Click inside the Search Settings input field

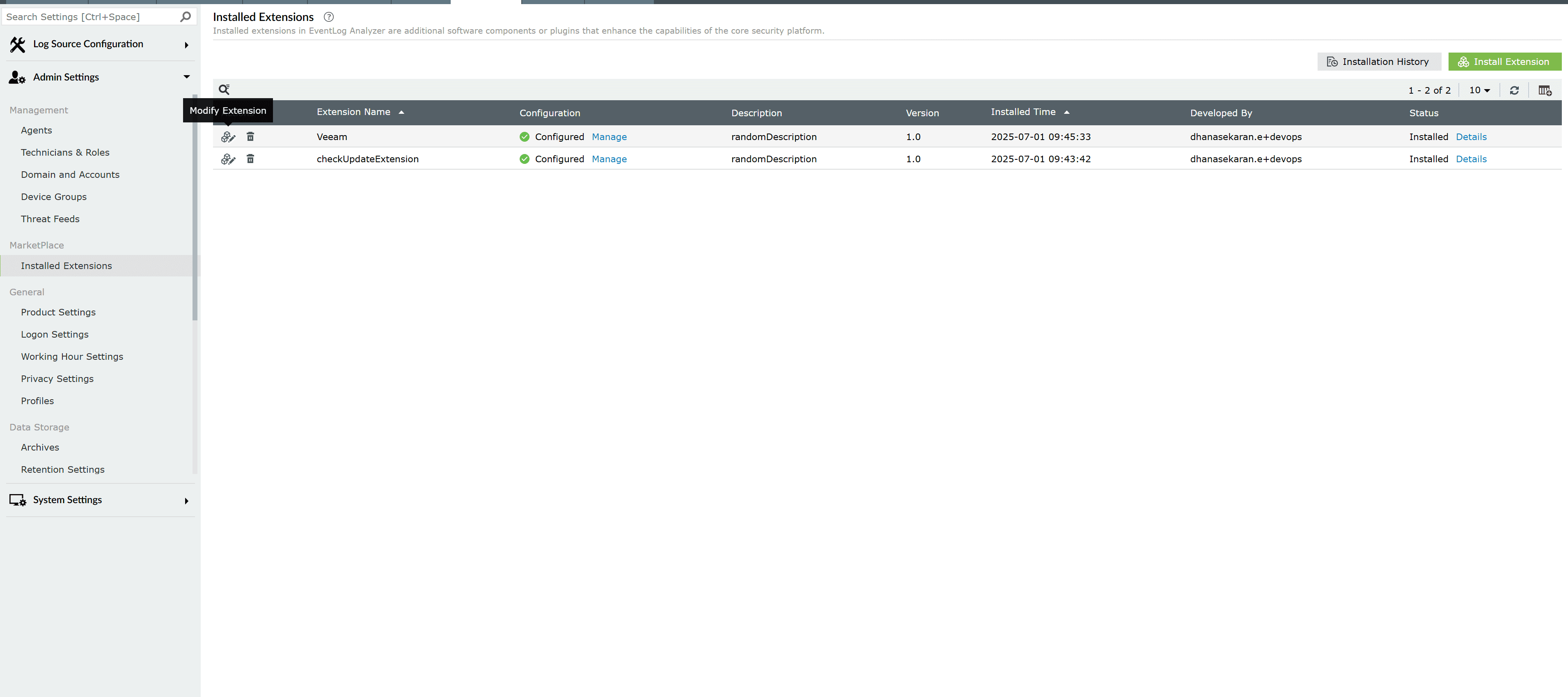click(x=85, y=16)
